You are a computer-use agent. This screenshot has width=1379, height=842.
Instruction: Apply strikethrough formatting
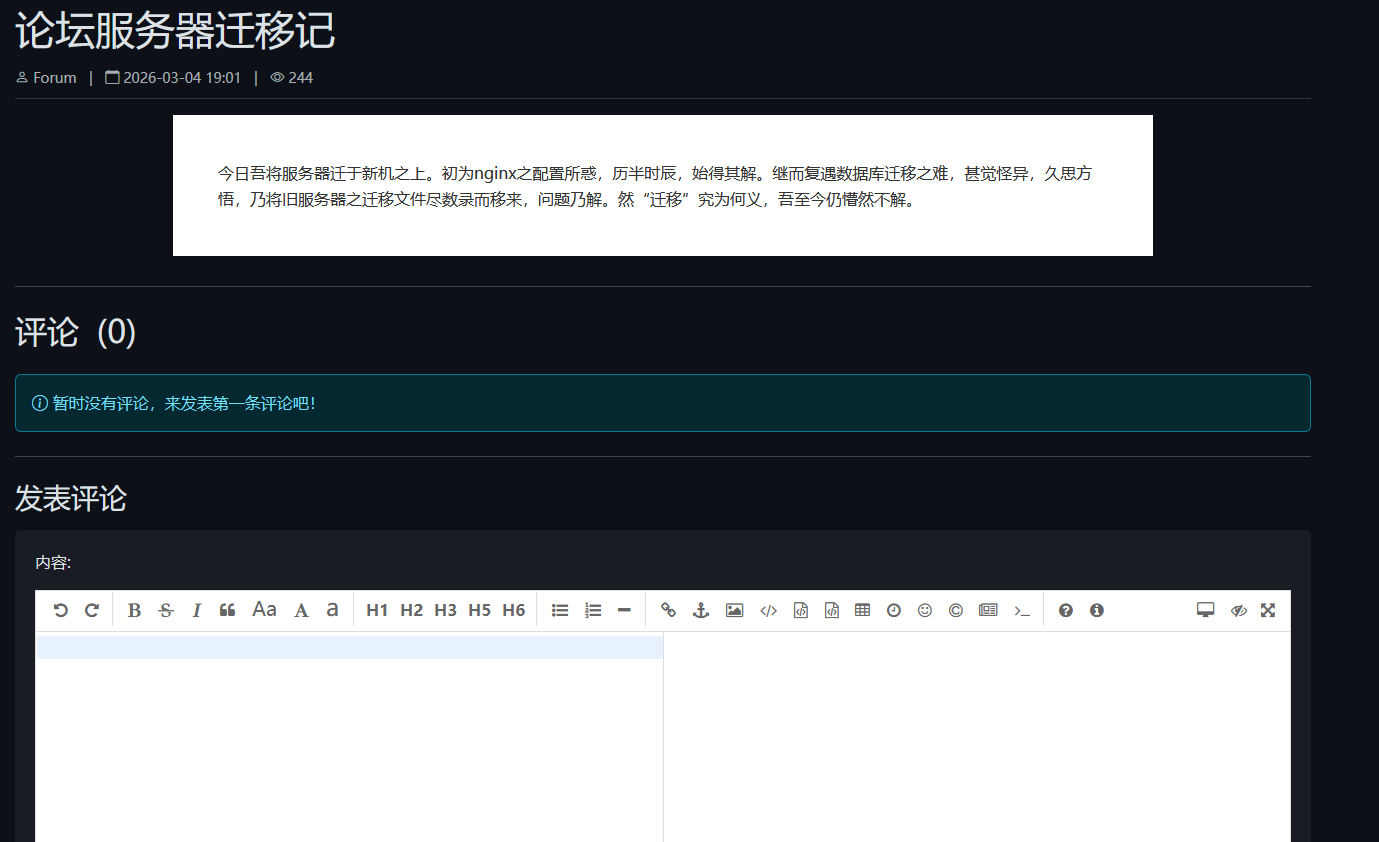click(x=166, y=610)
